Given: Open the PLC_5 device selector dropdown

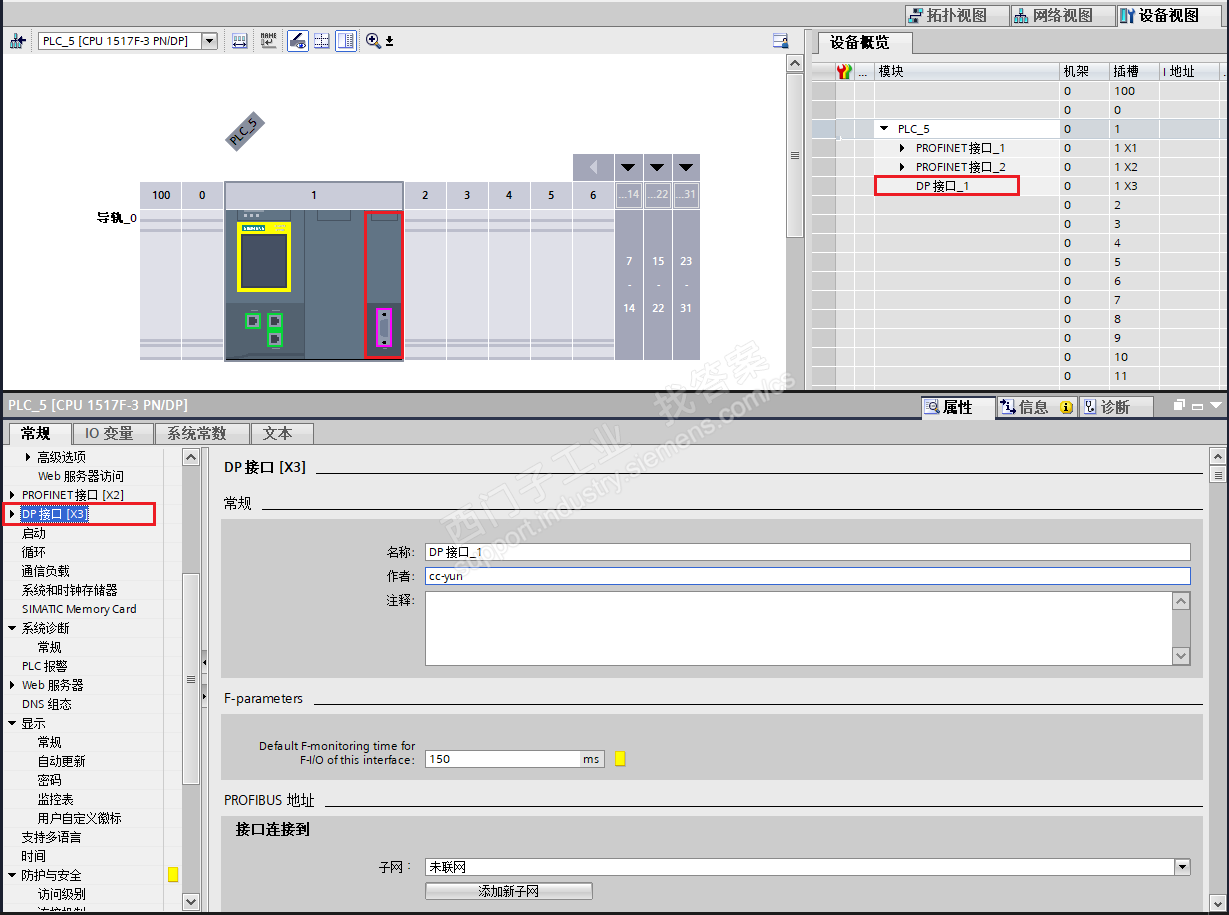Looking at the screenshot, I should click(209, 41).
